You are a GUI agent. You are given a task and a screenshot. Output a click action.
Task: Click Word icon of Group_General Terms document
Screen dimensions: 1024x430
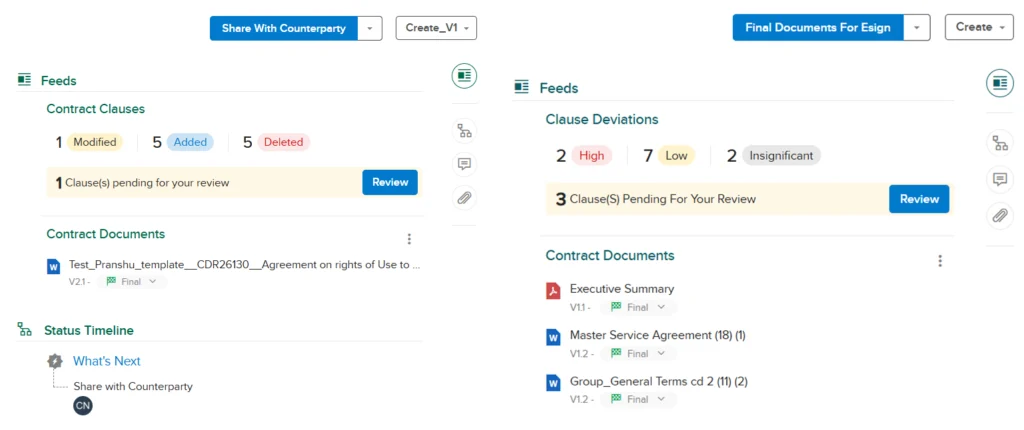(553, 383)
